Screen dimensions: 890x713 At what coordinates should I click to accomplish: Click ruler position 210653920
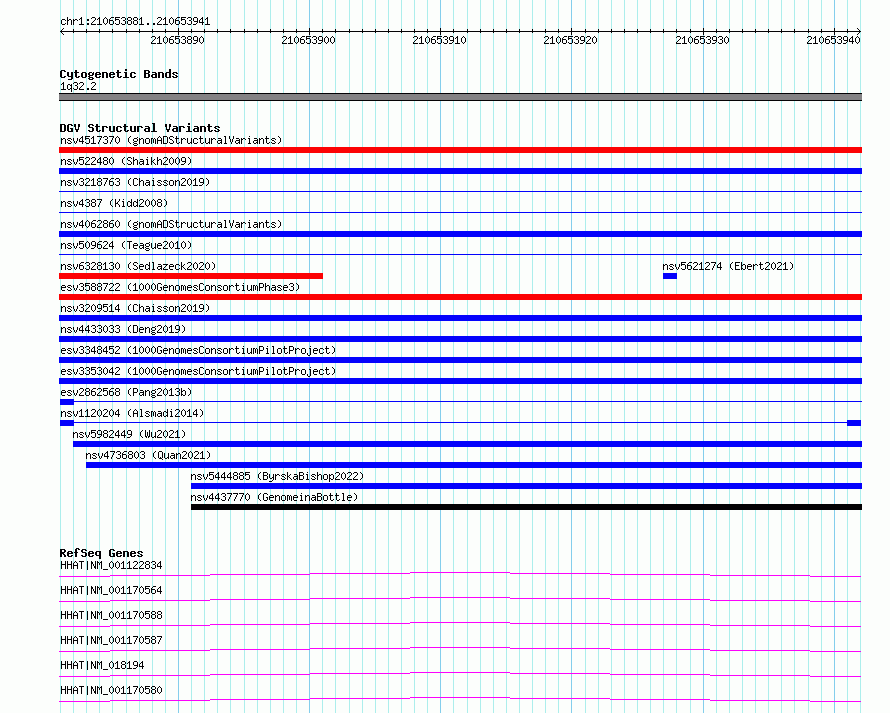570,40
